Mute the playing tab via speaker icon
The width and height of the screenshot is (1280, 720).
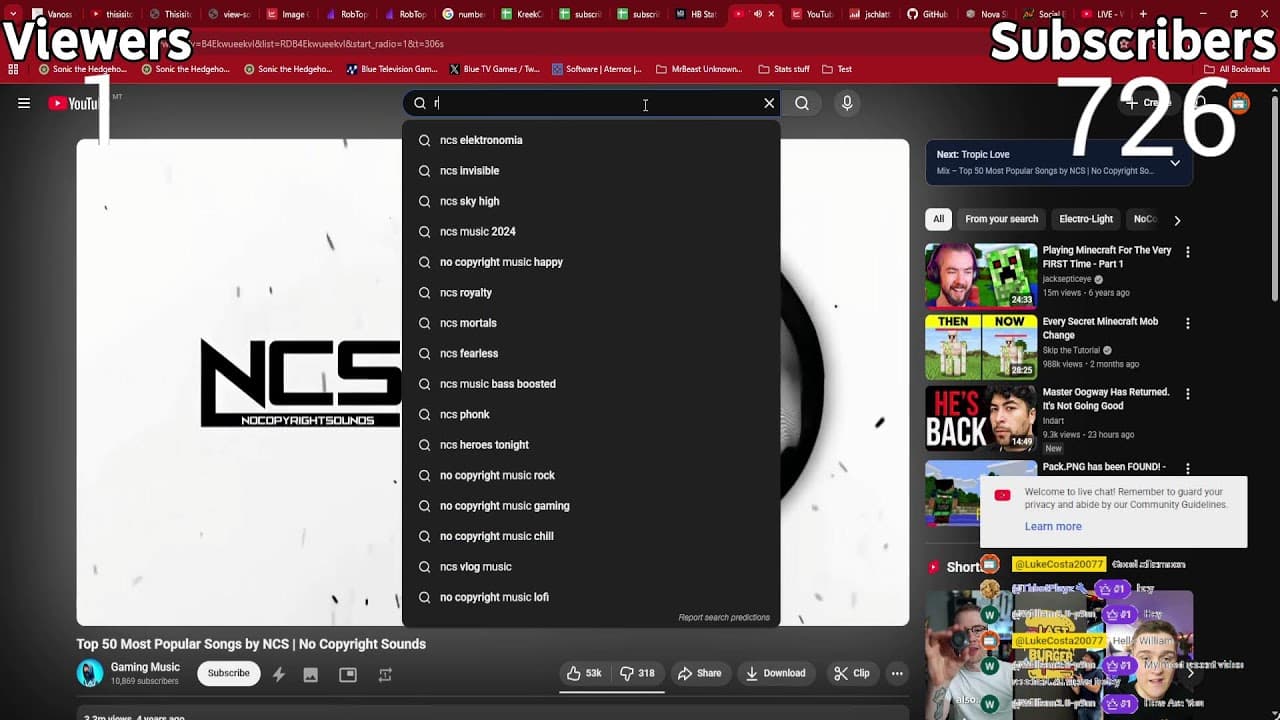click(757, 14)
